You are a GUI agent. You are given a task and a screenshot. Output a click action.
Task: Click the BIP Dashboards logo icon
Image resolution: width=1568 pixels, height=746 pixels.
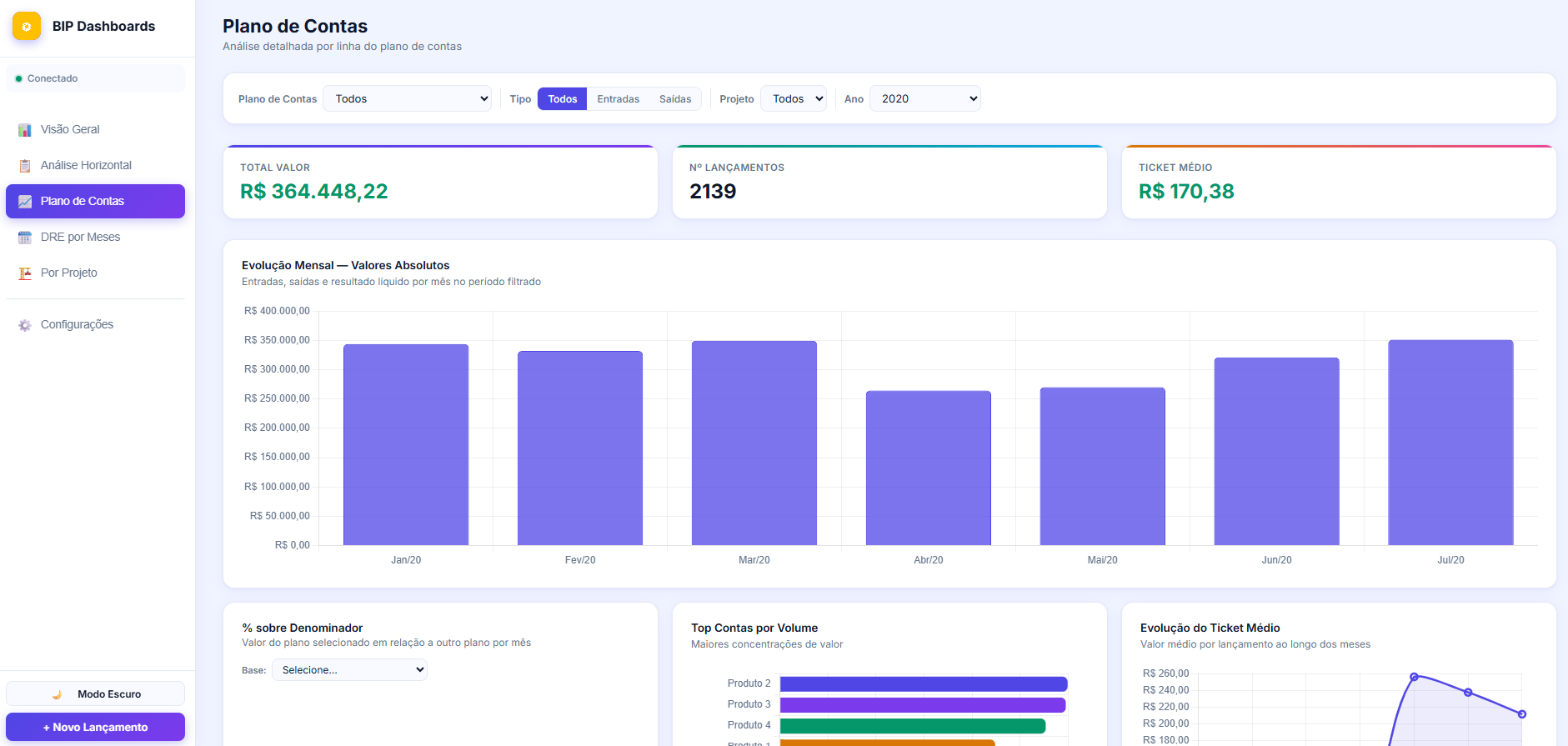pyautogui.click(x=27, y=27)
